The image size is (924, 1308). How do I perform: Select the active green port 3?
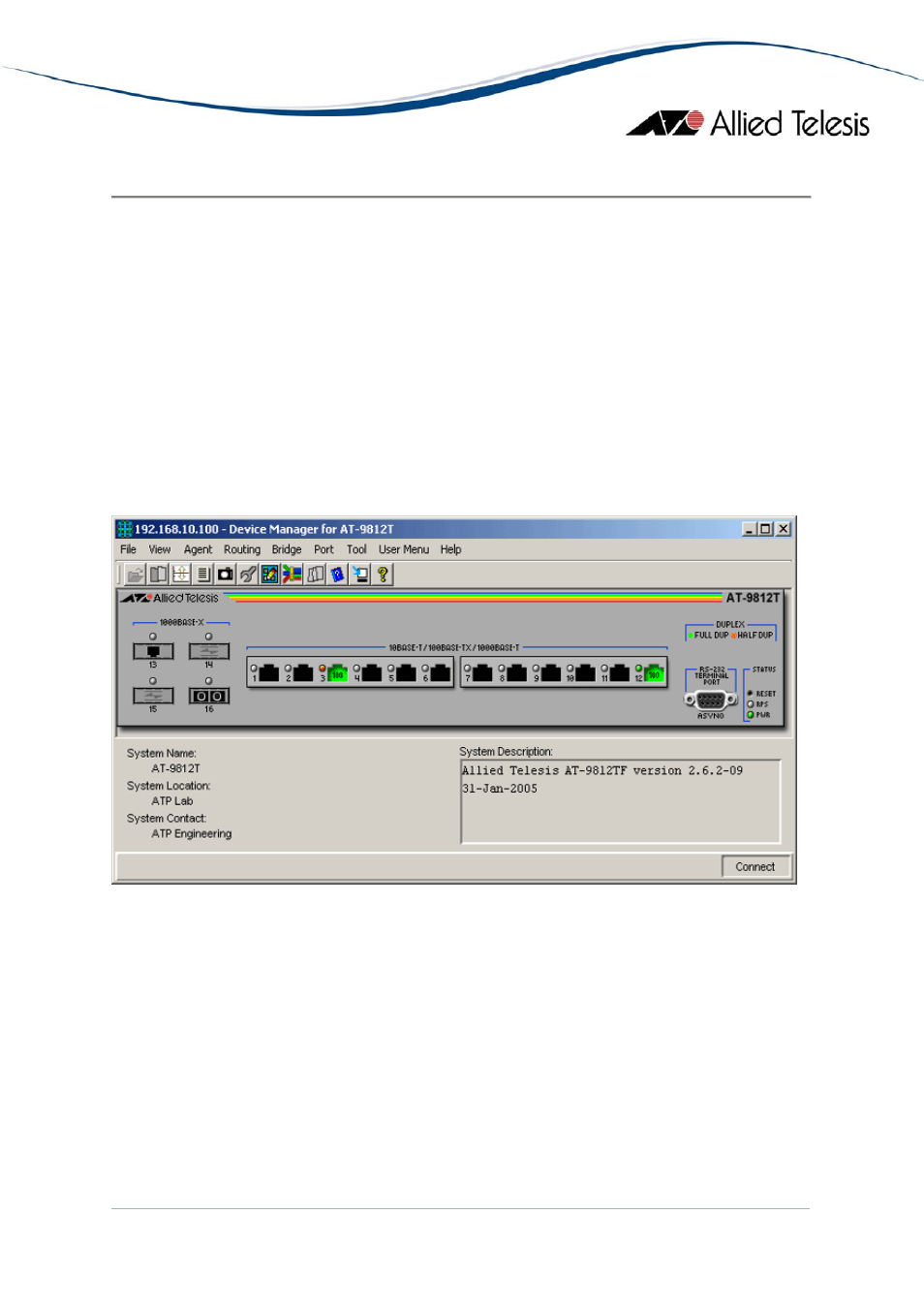337,672
